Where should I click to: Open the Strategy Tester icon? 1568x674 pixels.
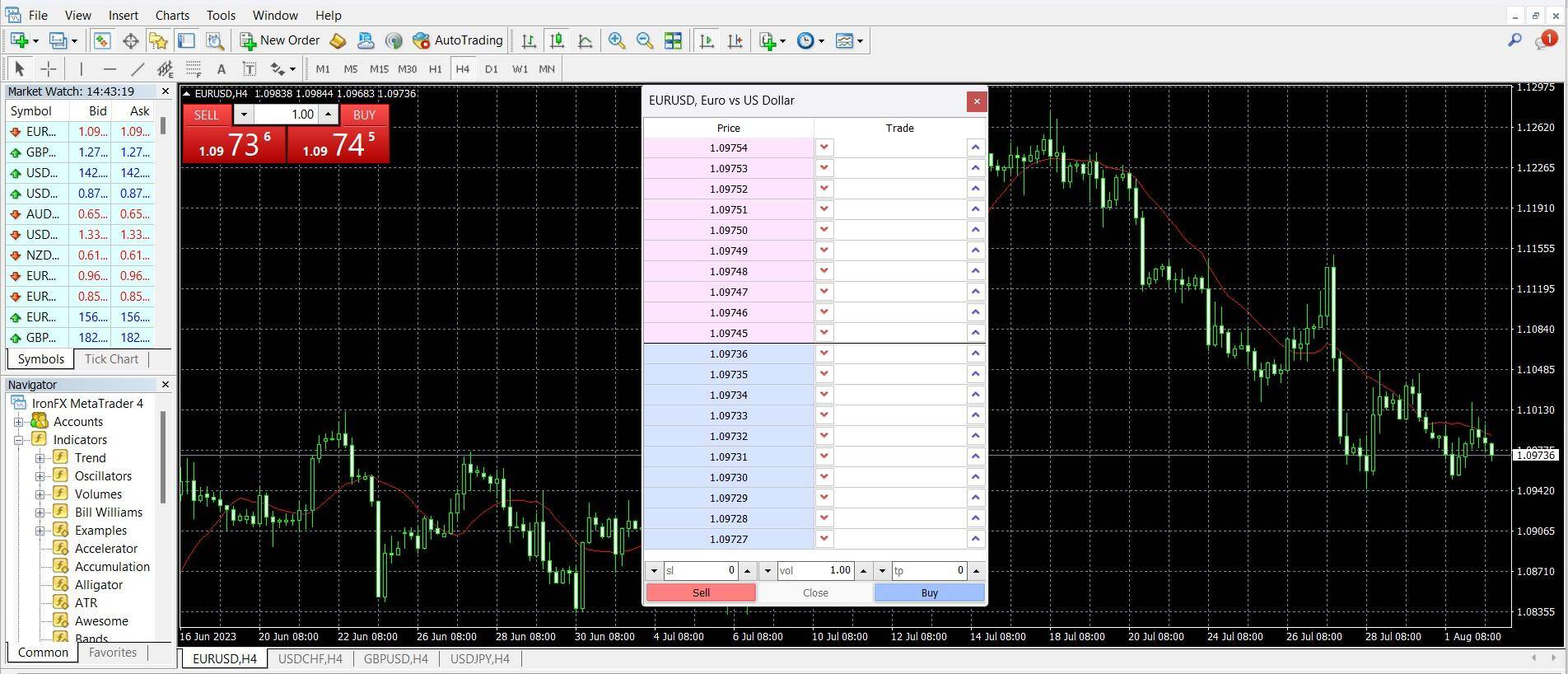point(215,40)
